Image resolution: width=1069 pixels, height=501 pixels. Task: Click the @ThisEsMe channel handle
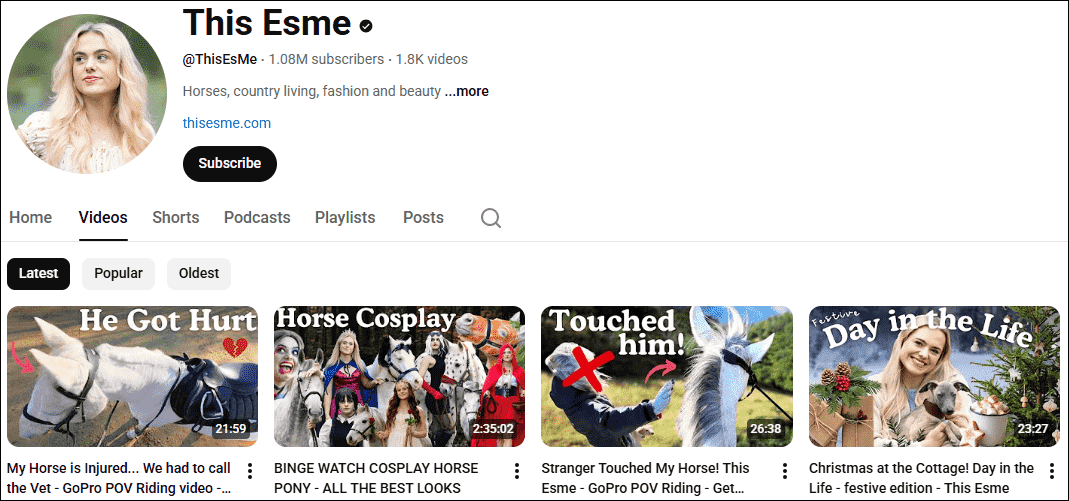pyautogui.click(x=220, y=59)
